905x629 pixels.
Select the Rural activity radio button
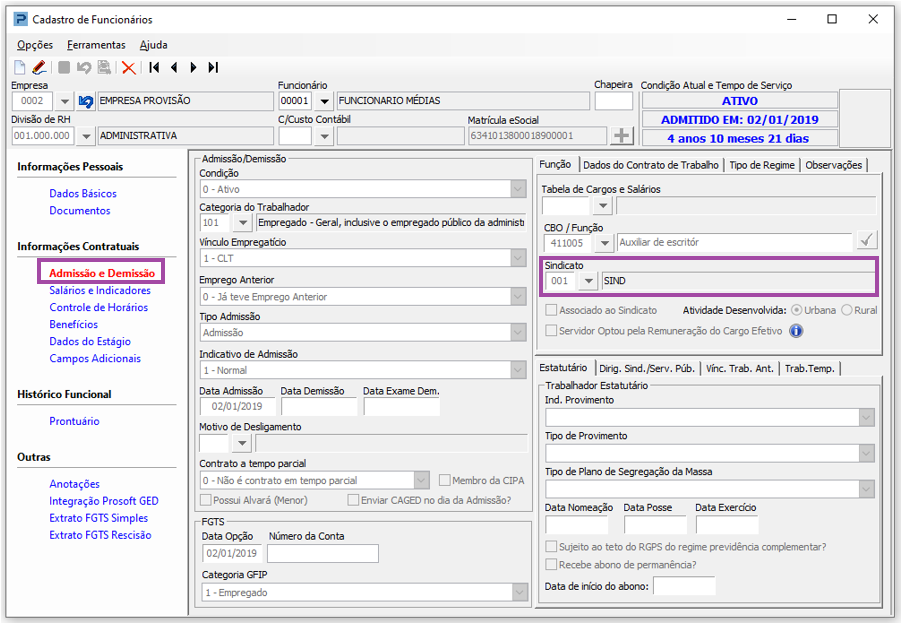847,311
